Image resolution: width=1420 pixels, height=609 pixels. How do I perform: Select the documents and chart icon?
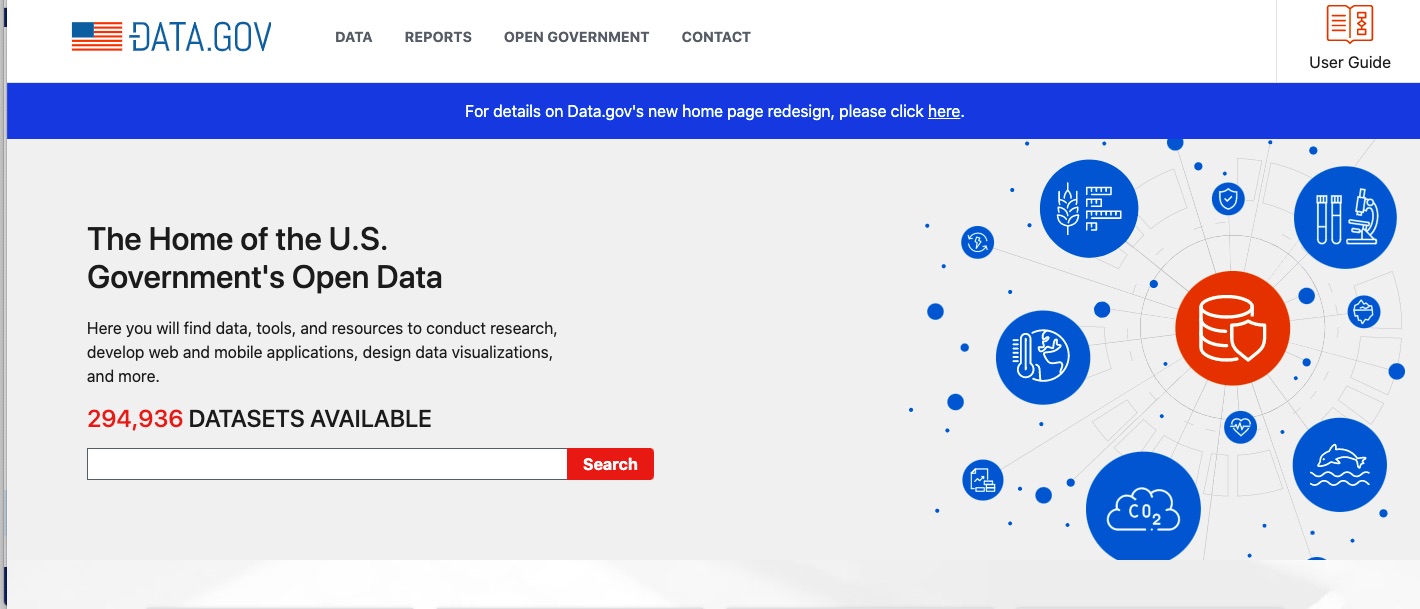(x=982, y=480)
